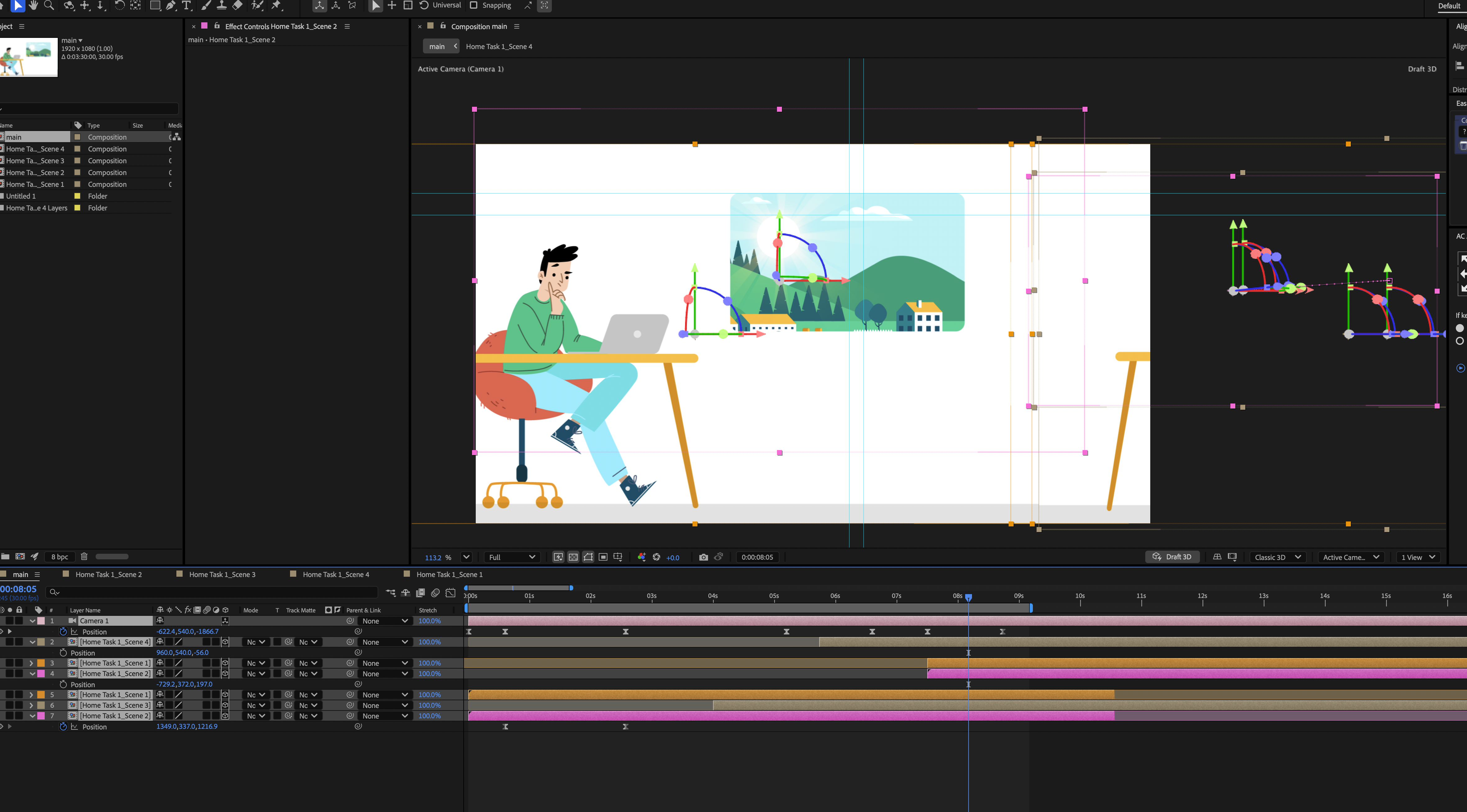
Task: Click the Frame Blending timeline icon
Action: (x=420, y=593)
